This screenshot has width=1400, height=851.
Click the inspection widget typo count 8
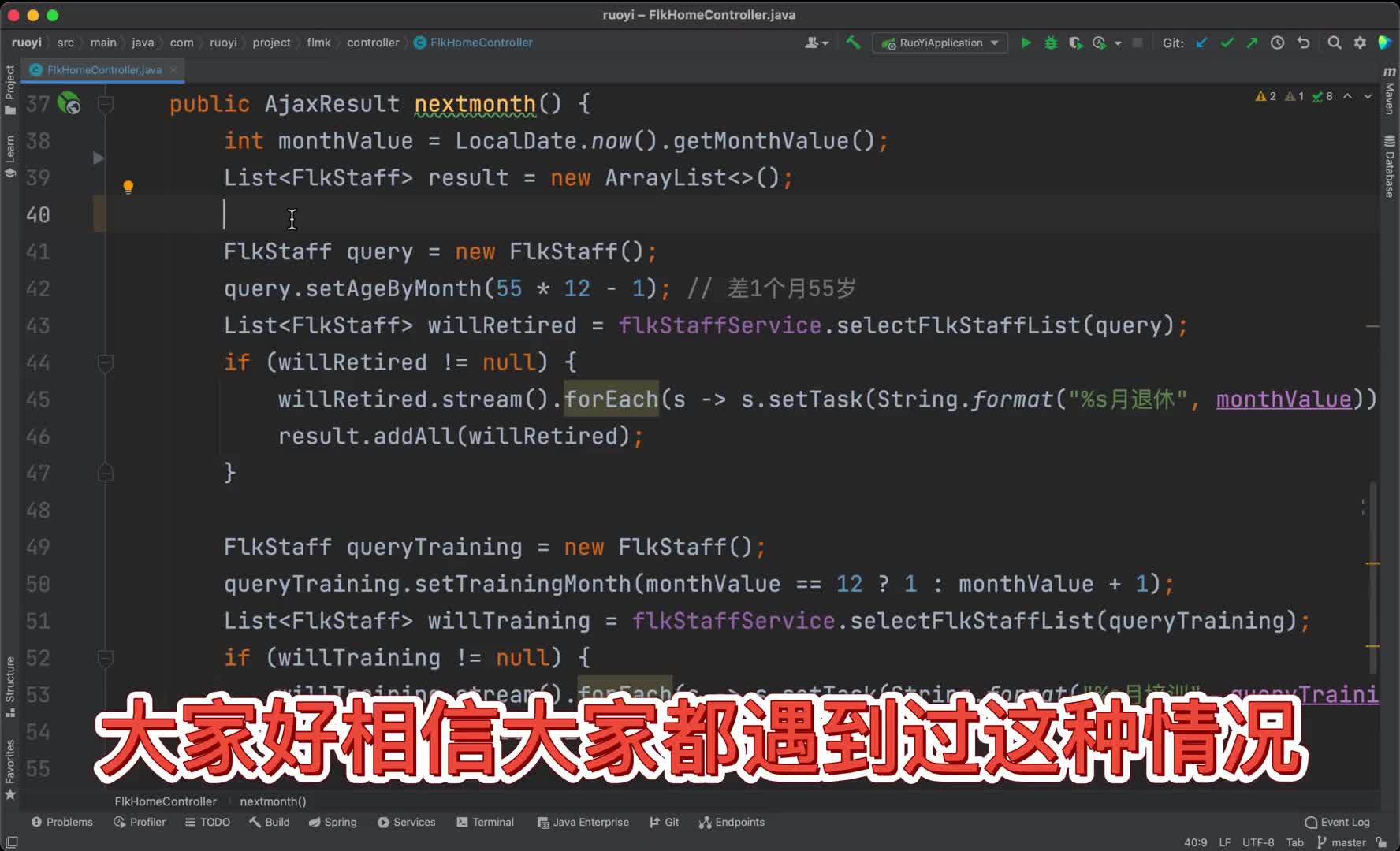(x=1322, y=96)
